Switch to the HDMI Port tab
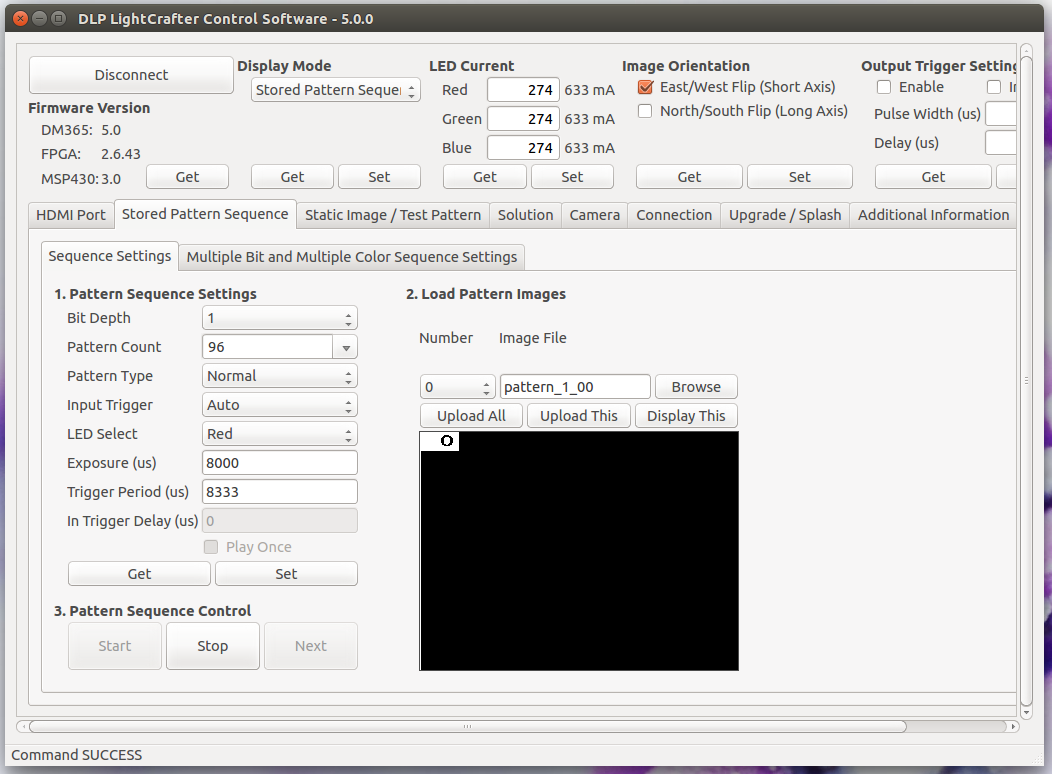The image size is (1052, 774). point(71,215)
